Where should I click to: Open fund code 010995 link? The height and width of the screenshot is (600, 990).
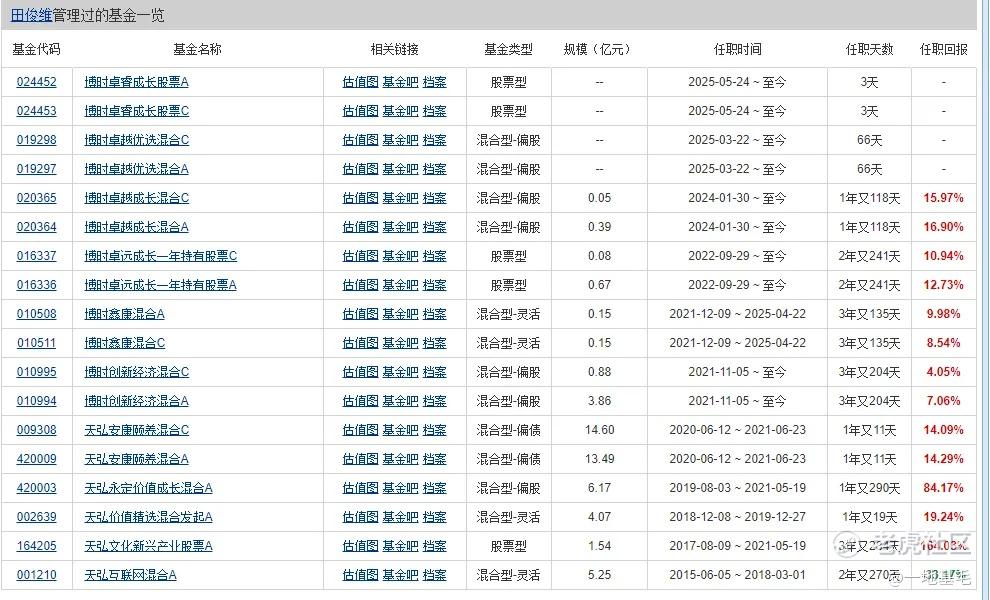[37, 372]
